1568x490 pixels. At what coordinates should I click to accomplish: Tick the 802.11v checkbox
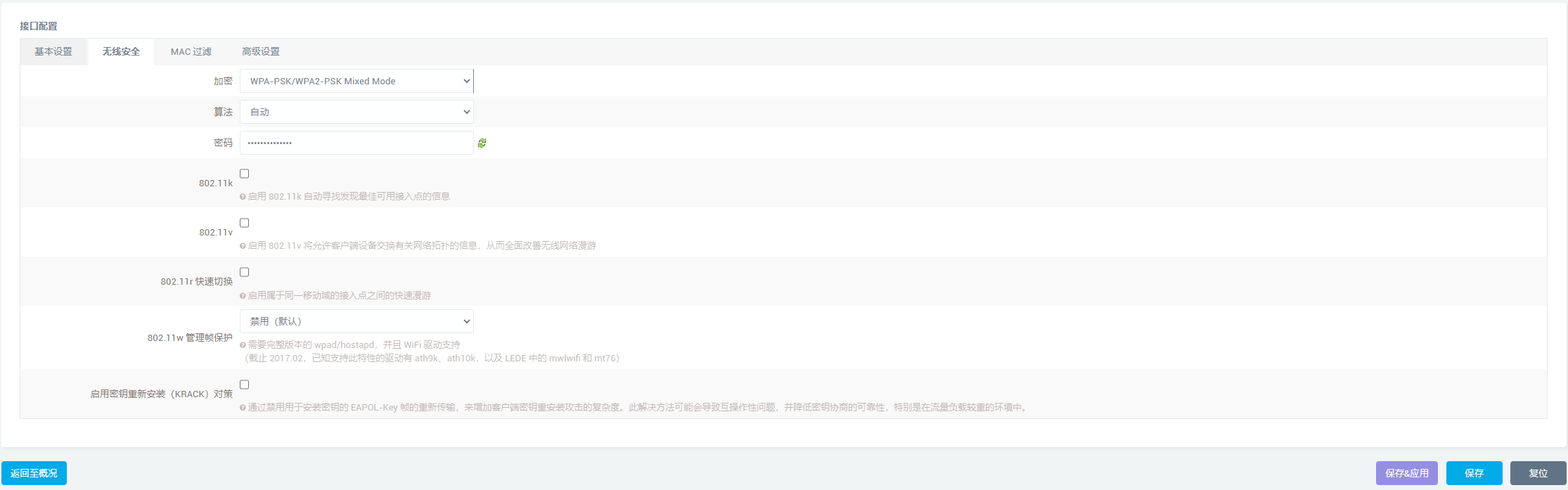click(245, 223)
